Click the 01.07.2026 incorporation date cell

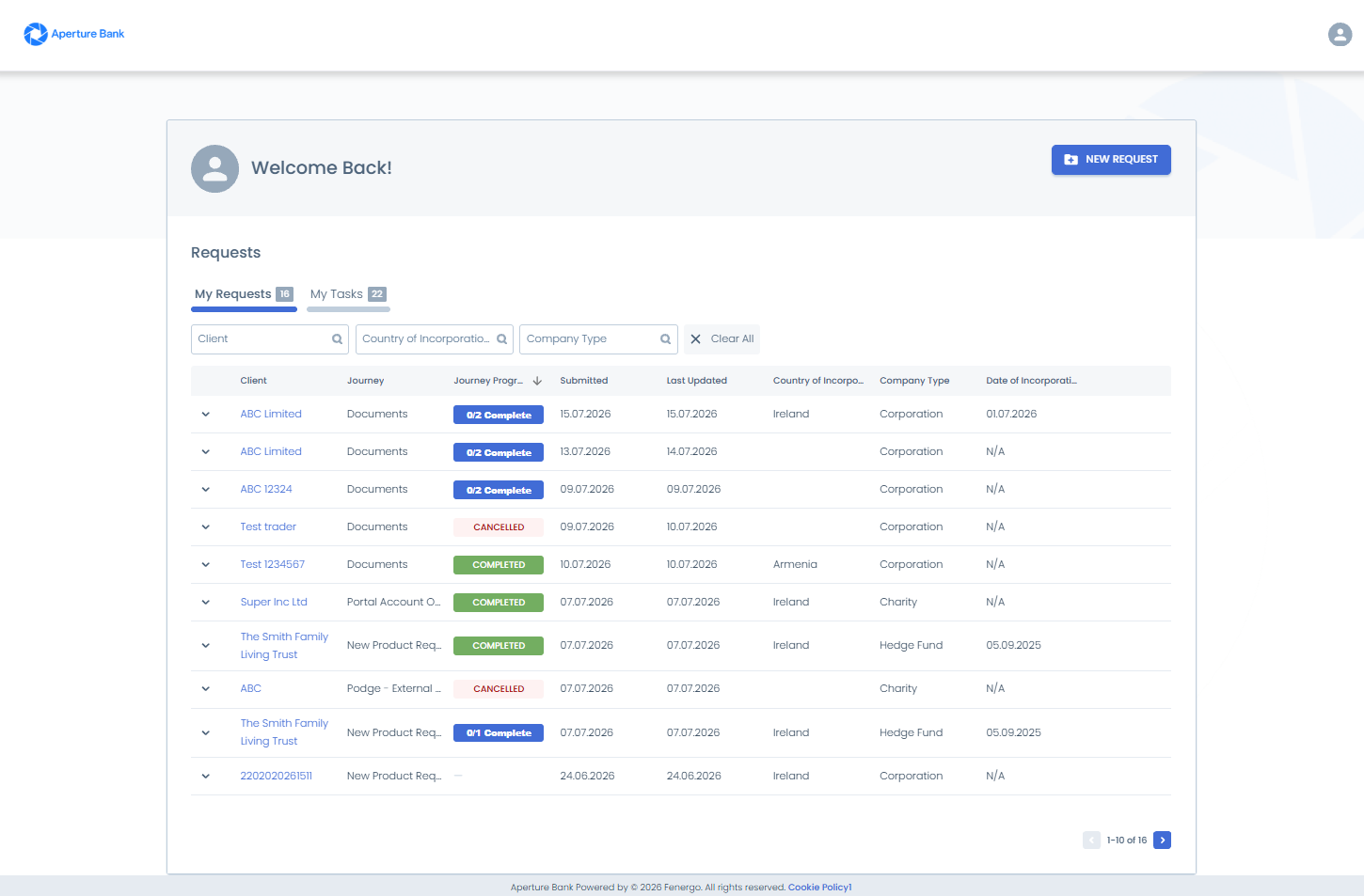(x=1011, y=415)
